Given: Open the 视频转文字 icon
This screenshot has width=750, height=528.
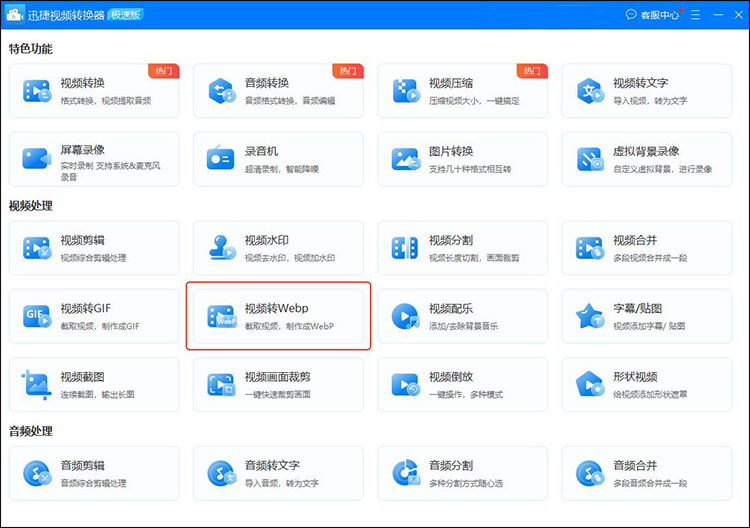Looking at the screenshot, I should [x=590, y=91].
